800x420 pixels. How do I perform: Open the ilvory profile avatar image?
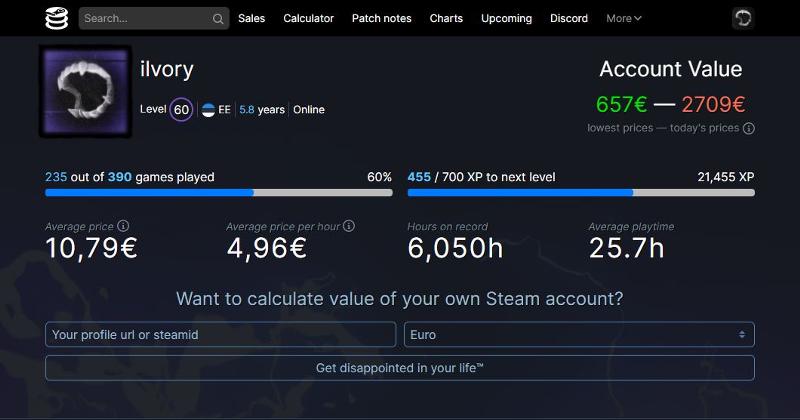tap(85, 91)
